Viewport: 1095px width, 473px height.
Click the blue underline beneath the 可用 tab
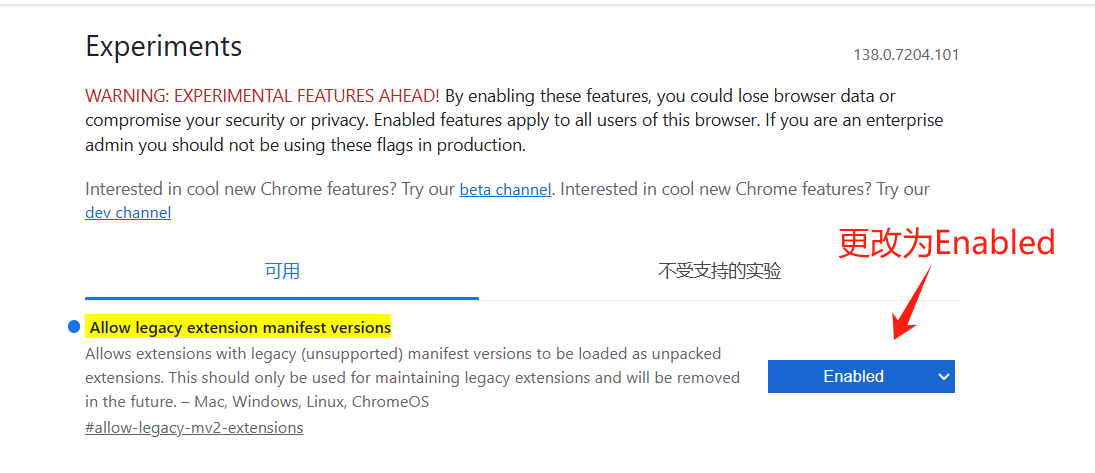point(282,297)
